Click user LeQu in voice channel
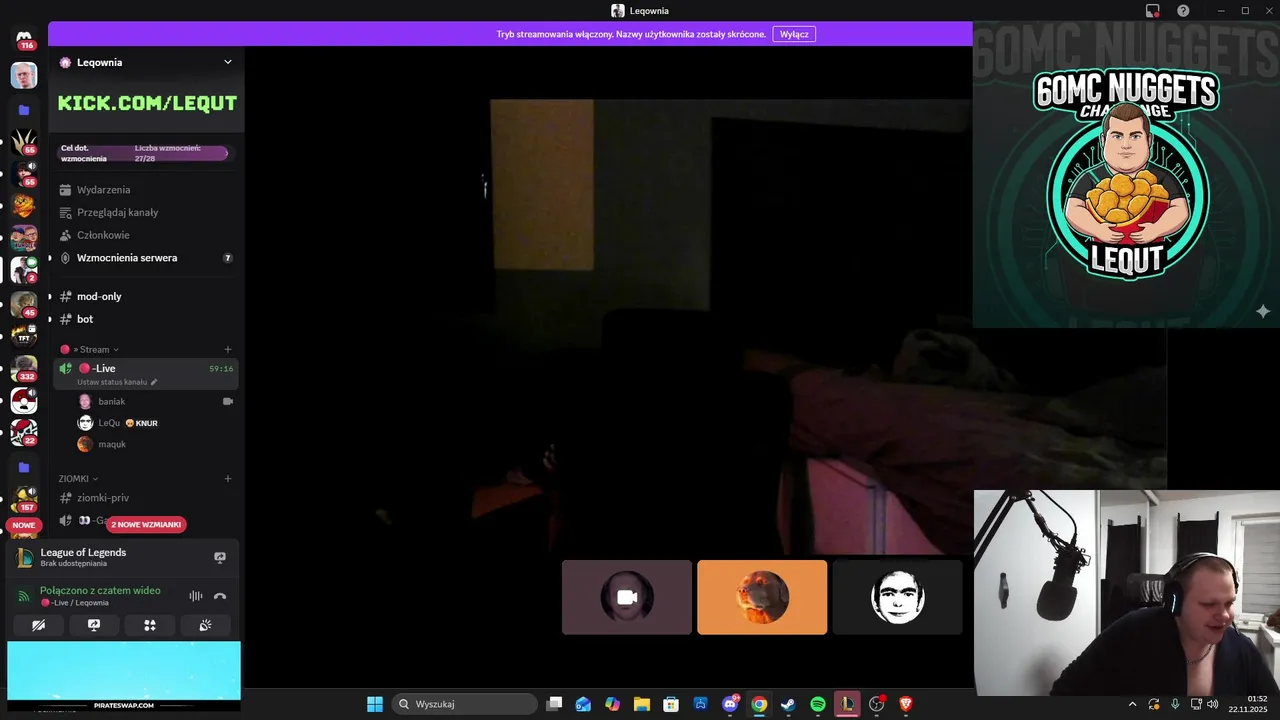The height and width of the screenshot is (720, 1280). (155, 423)
